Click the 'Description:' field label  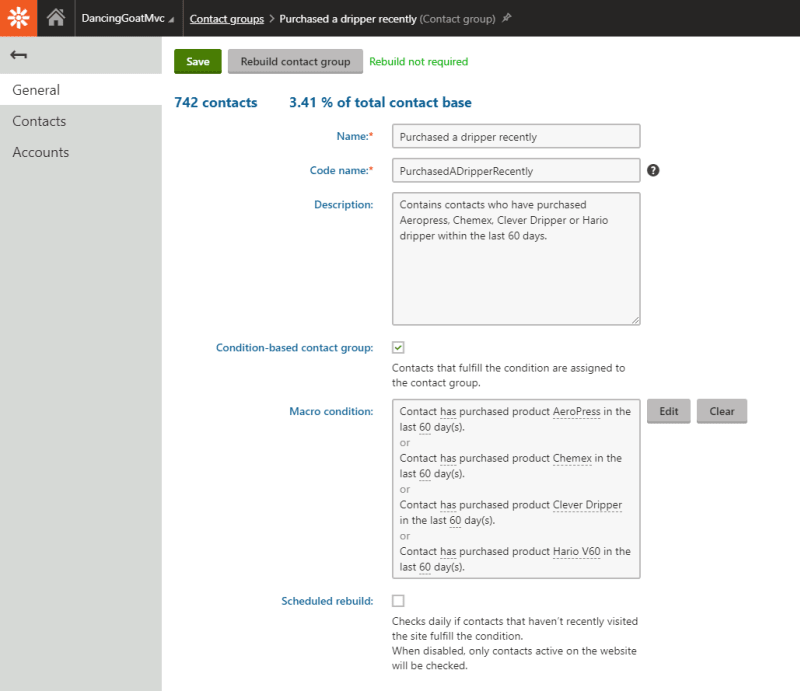point(343,205)
